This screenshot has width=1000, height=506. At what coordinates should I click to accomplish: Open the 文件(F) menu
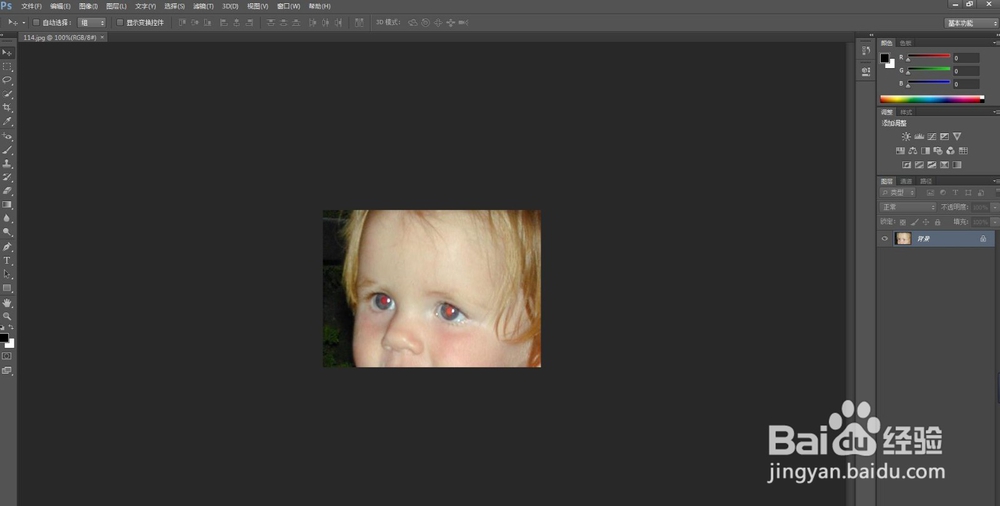[31, 6]
